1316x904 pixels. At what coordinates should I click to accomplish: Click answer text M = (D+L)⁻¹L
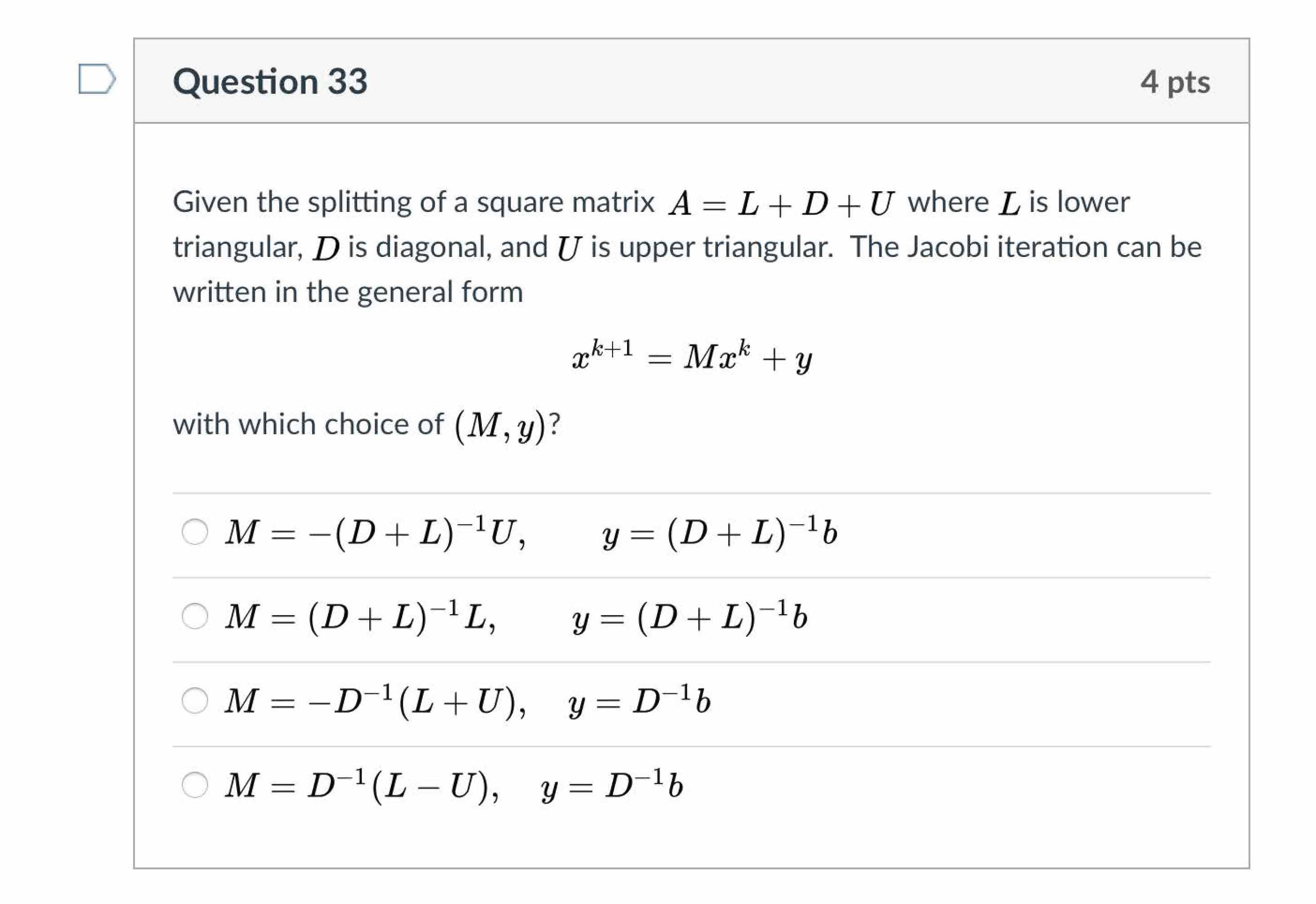360,616
